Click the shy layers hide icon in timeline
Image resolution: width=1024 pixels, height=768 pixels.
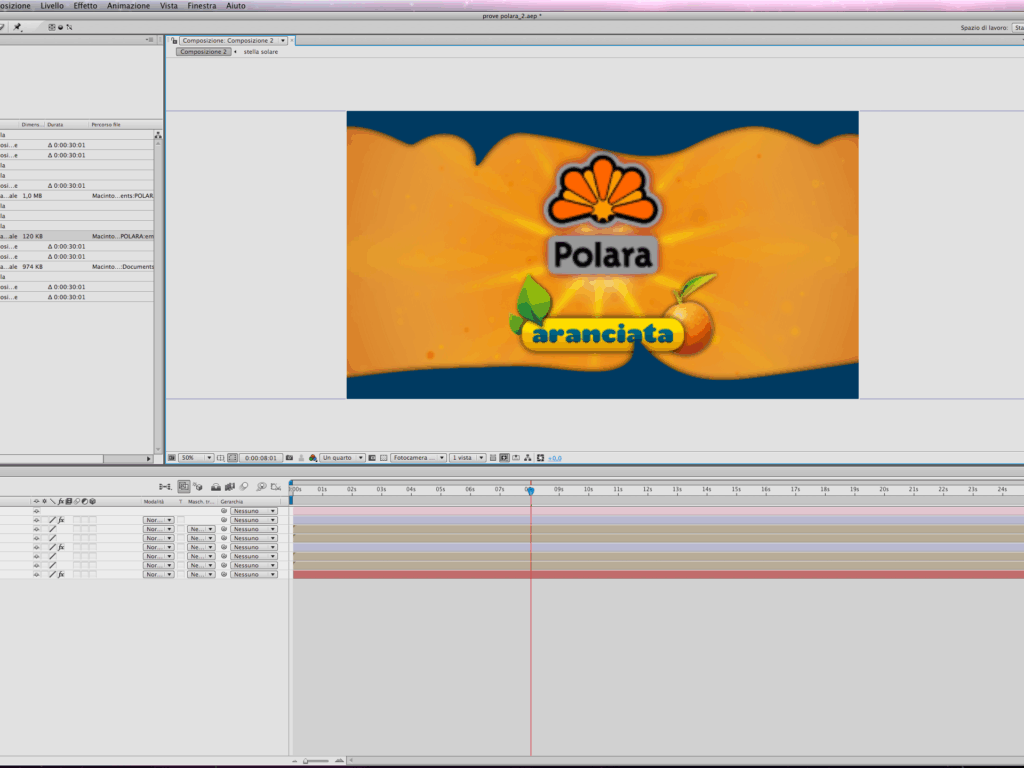click(216, 487)
